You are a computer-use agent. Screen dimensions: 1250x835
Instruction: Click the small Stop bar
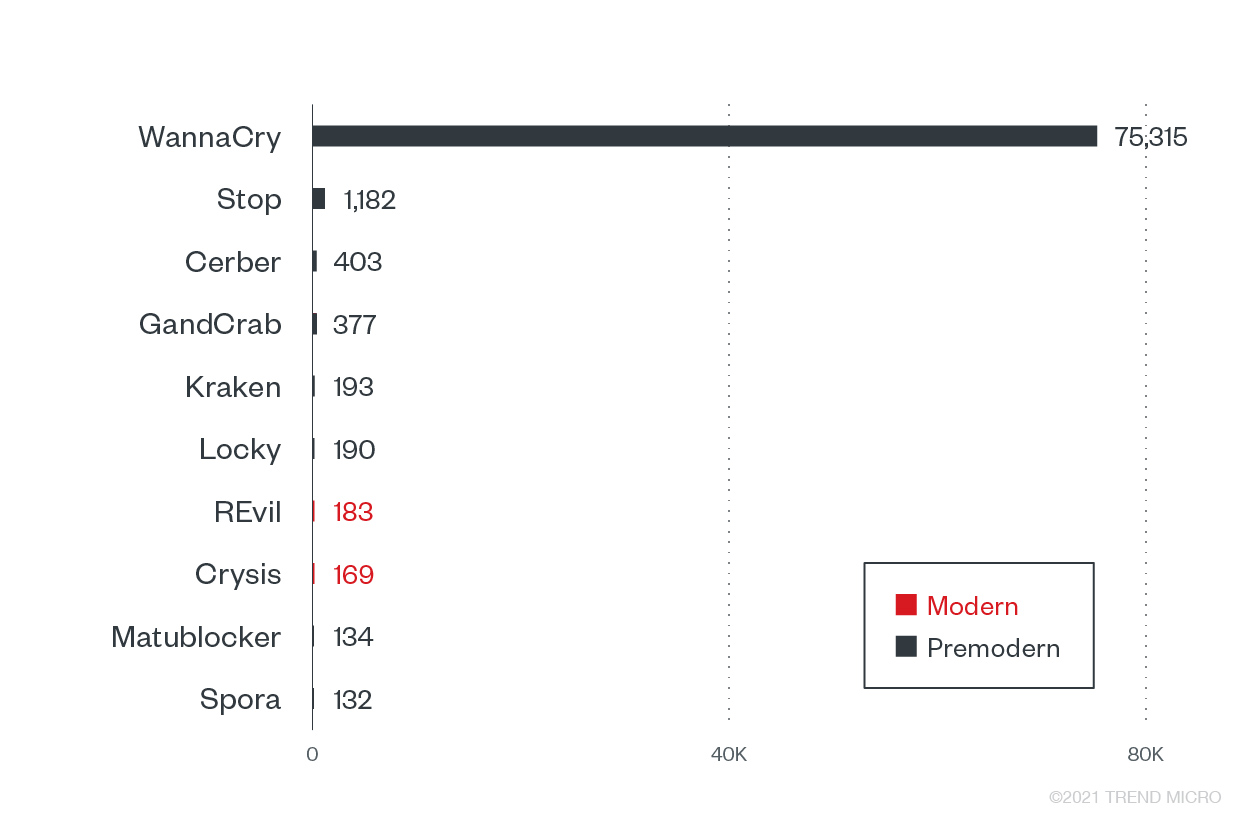pyautogui.click(x=319, y=199)
